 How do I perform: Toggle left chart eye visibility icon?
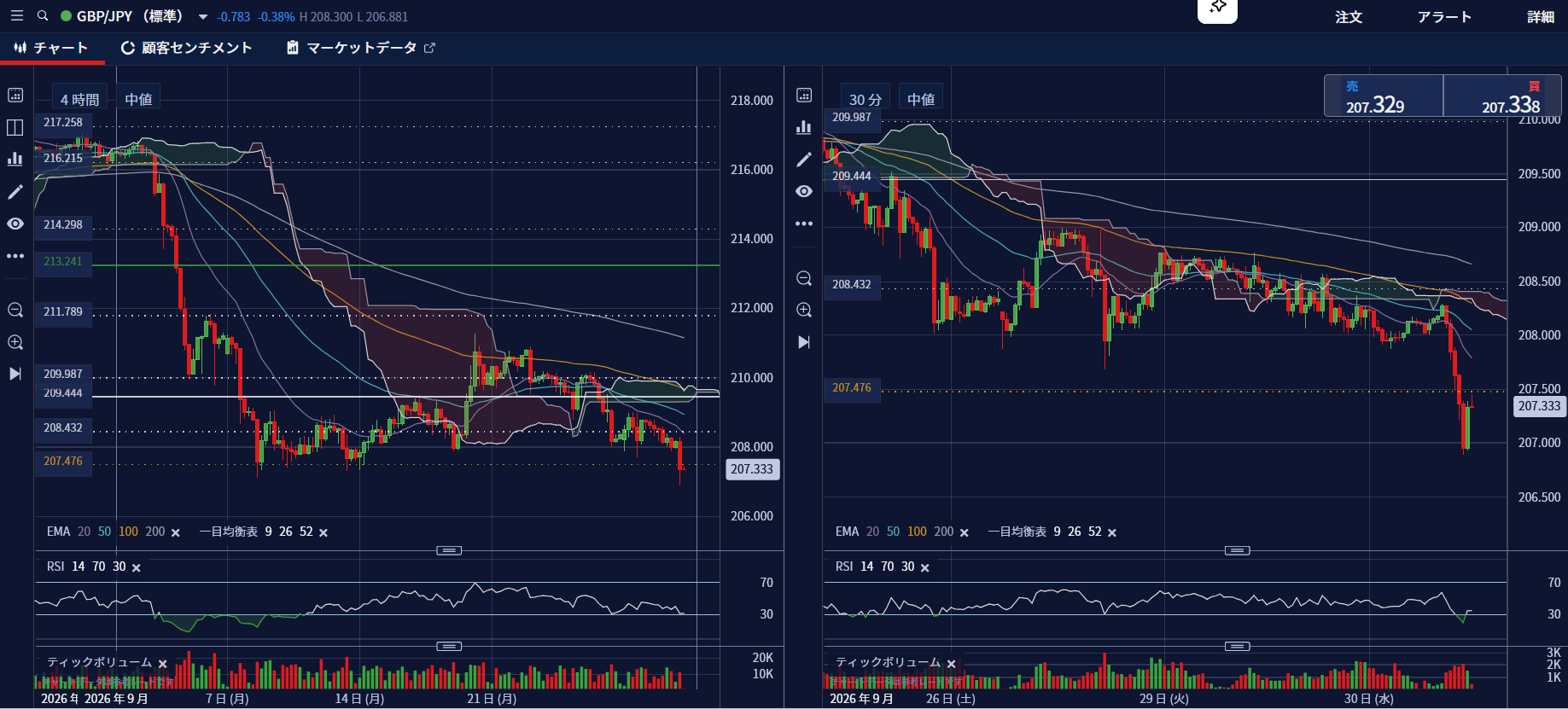(15, 224)
